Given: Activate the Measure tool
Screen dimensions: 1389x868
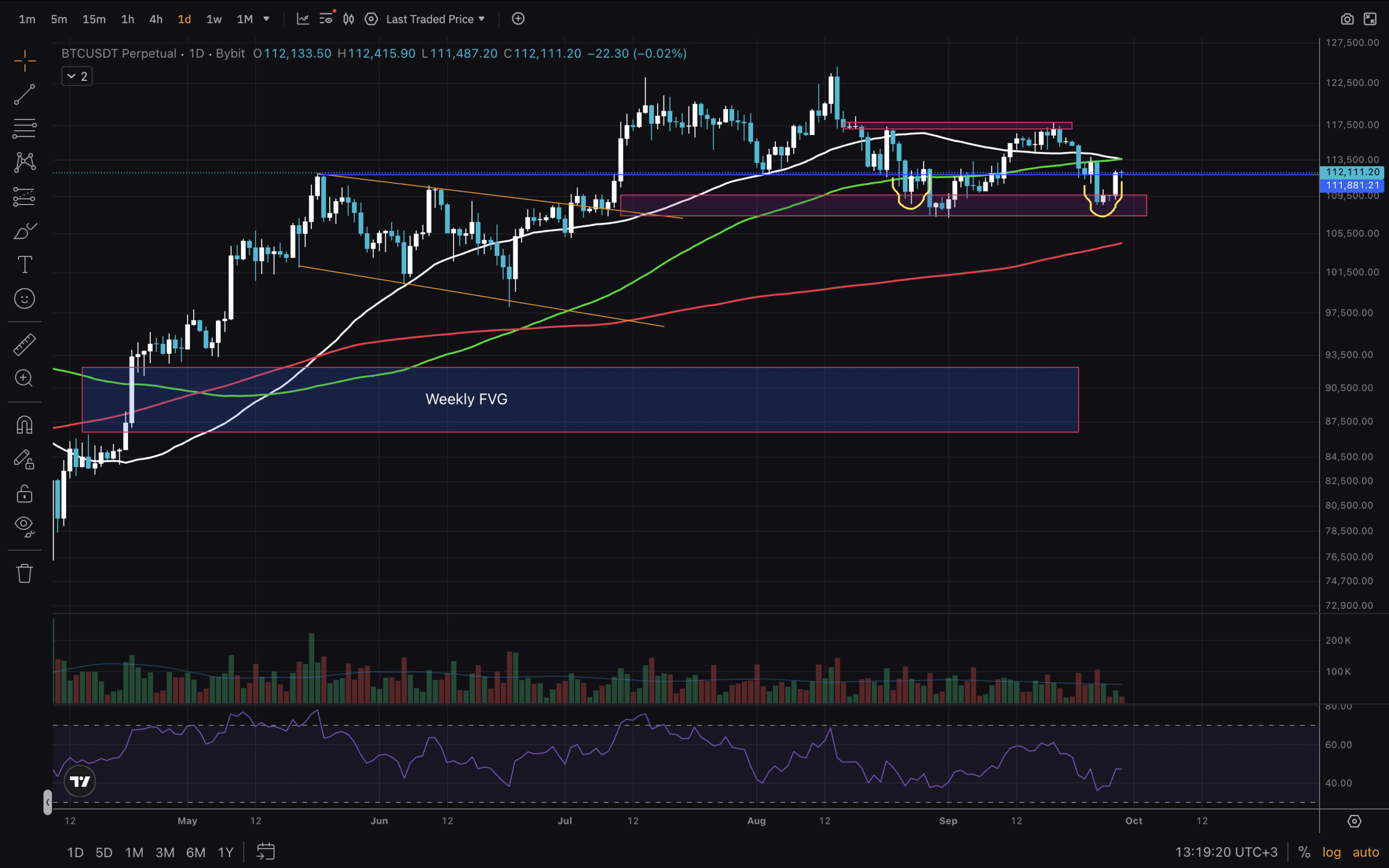Looking at the screenshot, I should point(24,343).
